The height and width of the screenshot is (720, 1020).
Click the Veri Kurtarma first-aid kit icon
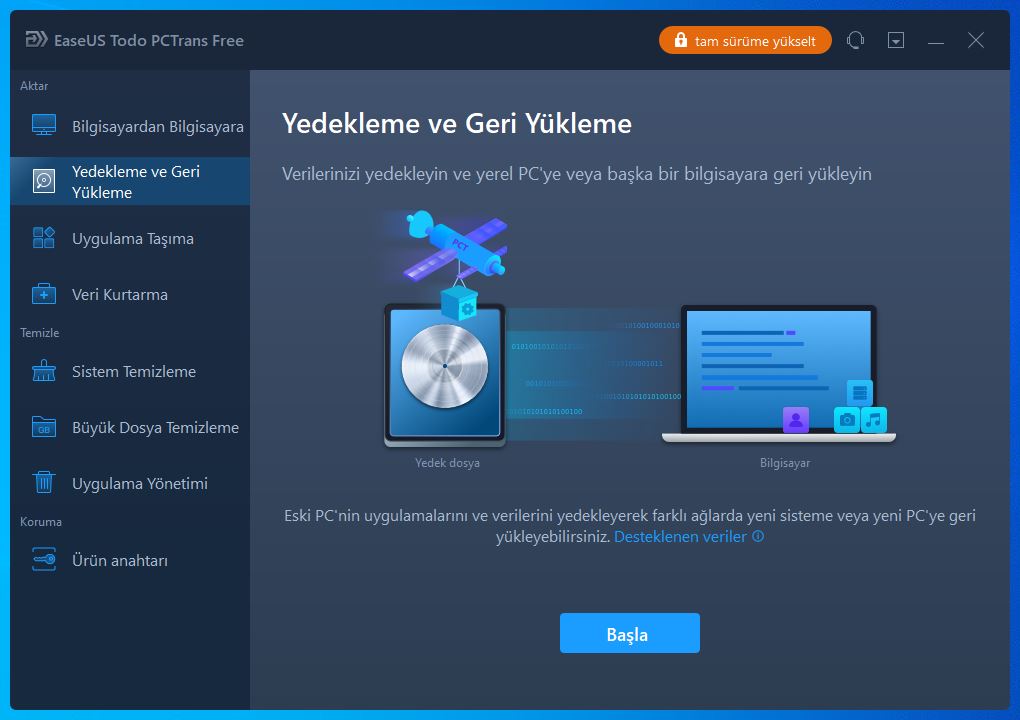click(44, 294)
